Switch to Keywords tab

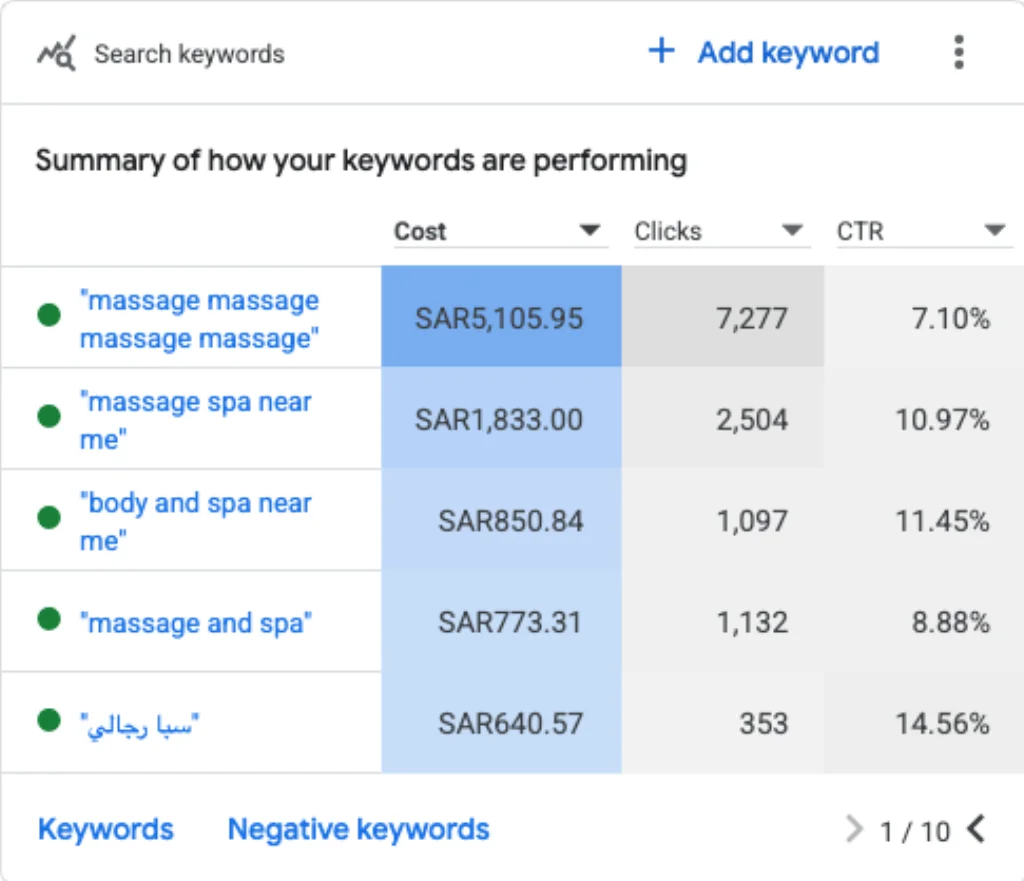tap(106, 829)
